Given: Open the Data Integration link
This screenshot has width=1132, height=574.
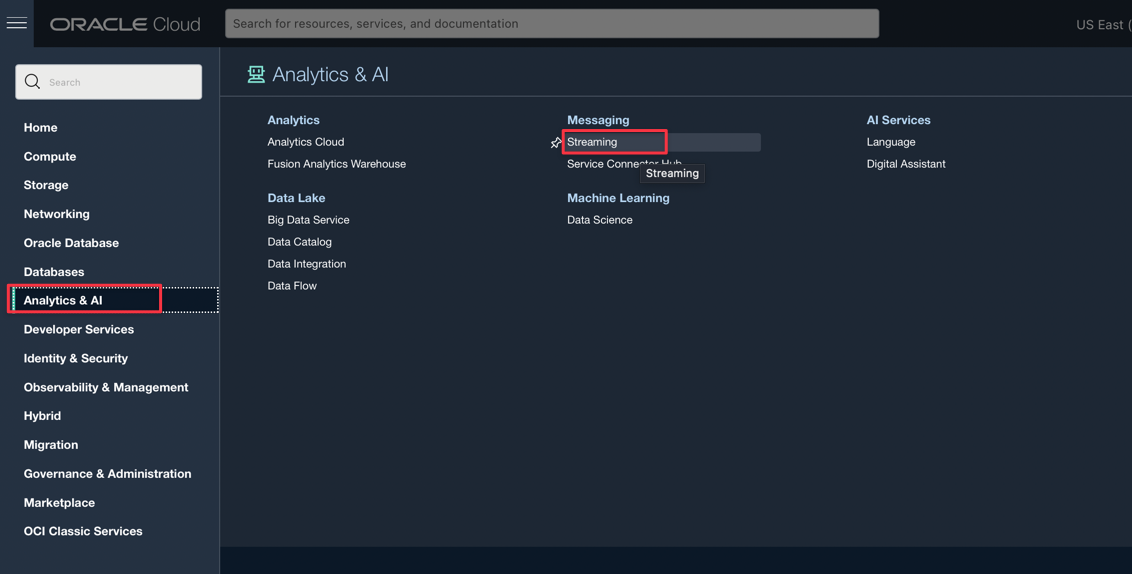Looking at the screenshot, I should coord(307,264).
